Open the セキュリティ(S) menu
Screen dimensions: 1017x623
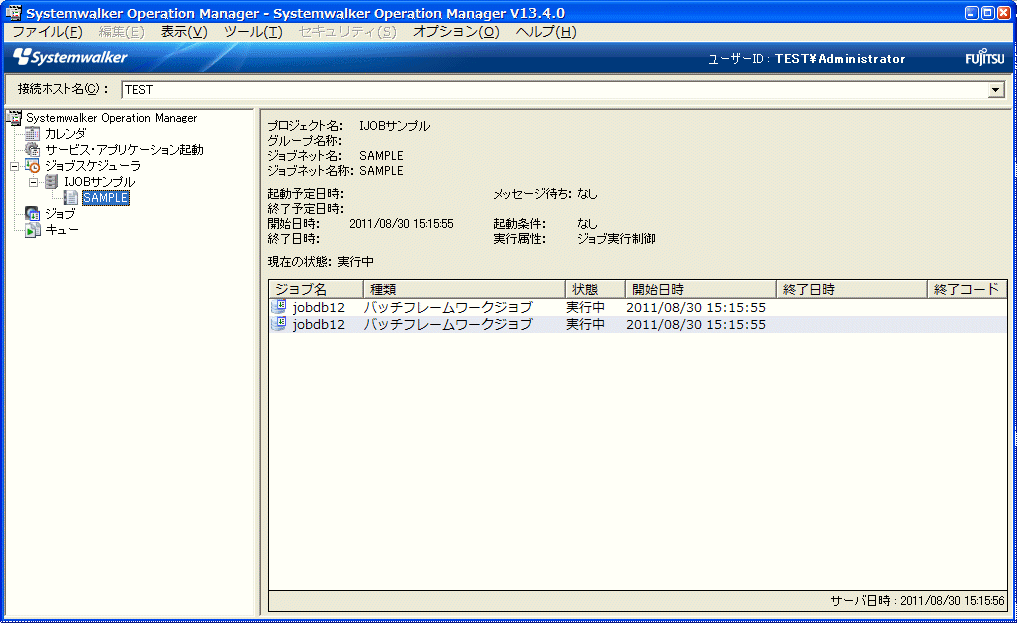coord(347,32)
